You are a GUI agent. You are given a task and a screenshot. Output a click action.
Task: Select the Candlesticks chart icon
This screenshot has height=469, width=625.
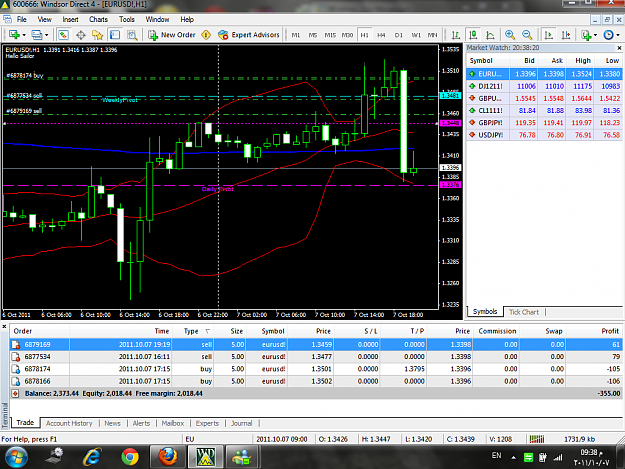point(473,35)
